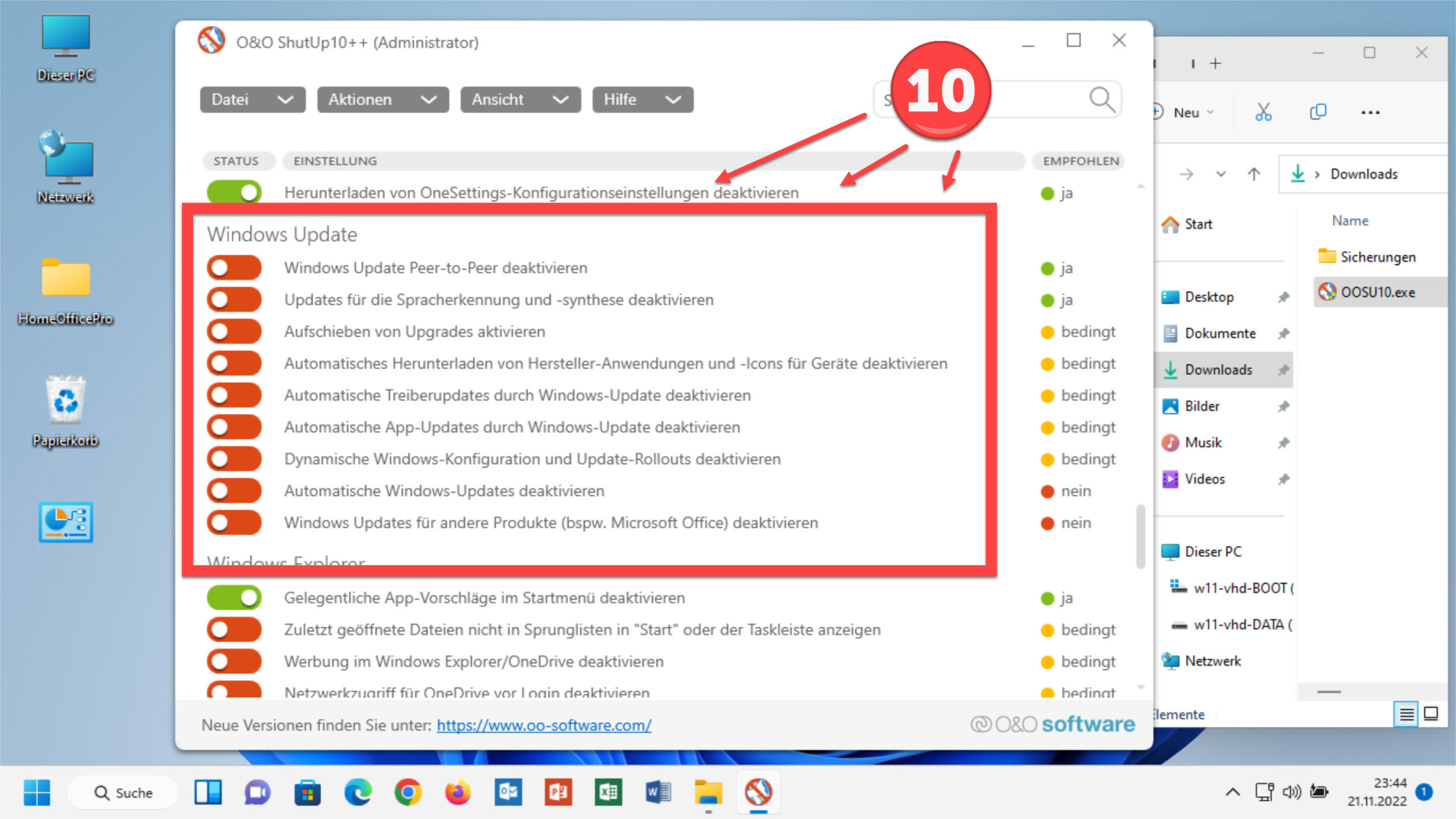Click the up-arrow navigation icon in Explorer
This screenshot has width=1456, height=819.
[1254, 174]
